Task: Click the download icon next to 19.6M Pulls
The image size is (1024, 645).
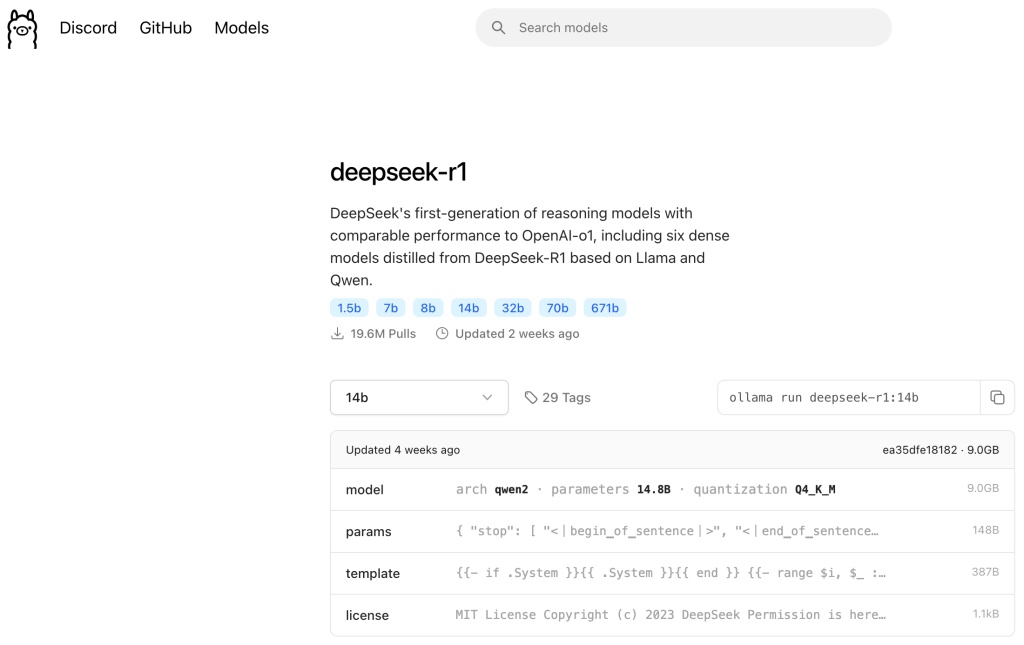Action: click(x=337, y=334)
